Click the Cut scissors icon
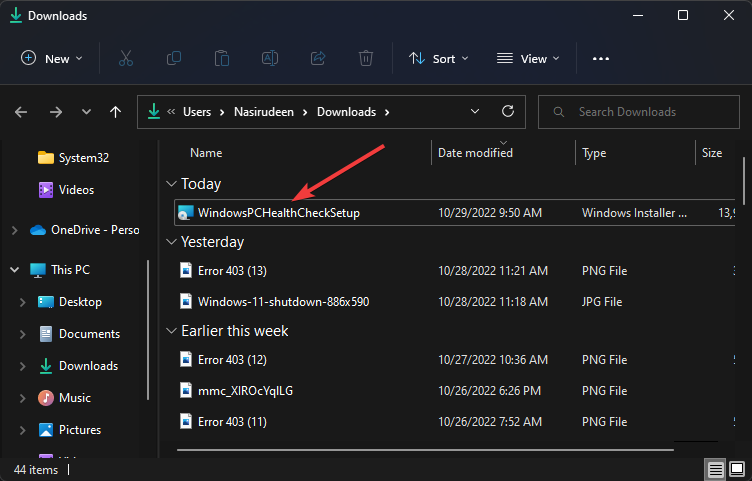 click(x=126, y=59)
